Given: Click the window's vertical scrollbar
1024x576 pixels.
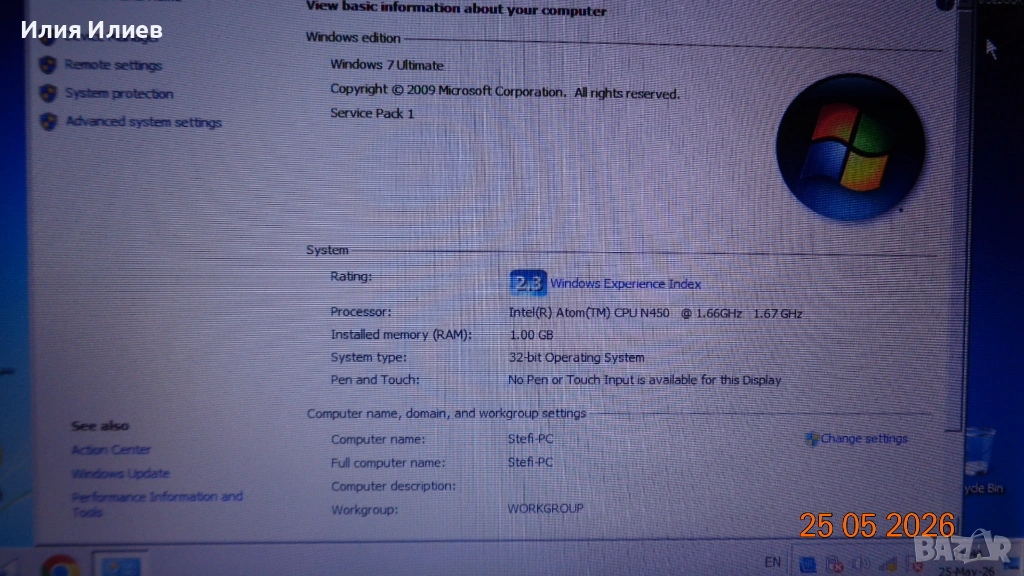Looking at the screenshot, I should [x=959, y=216].
